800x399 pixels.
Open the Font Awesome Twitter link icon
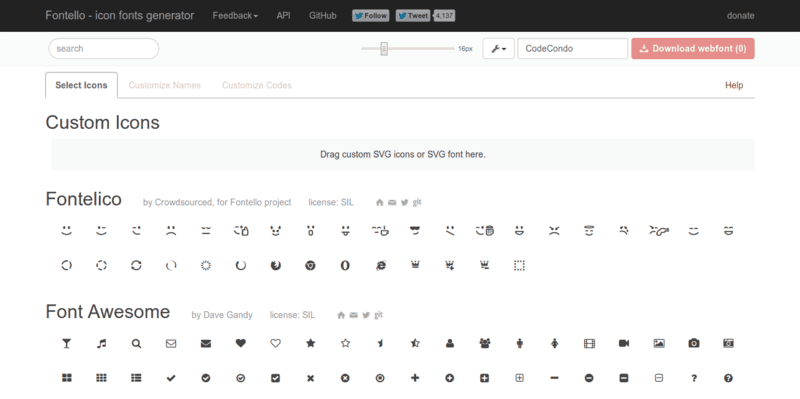tap(366, 315)
